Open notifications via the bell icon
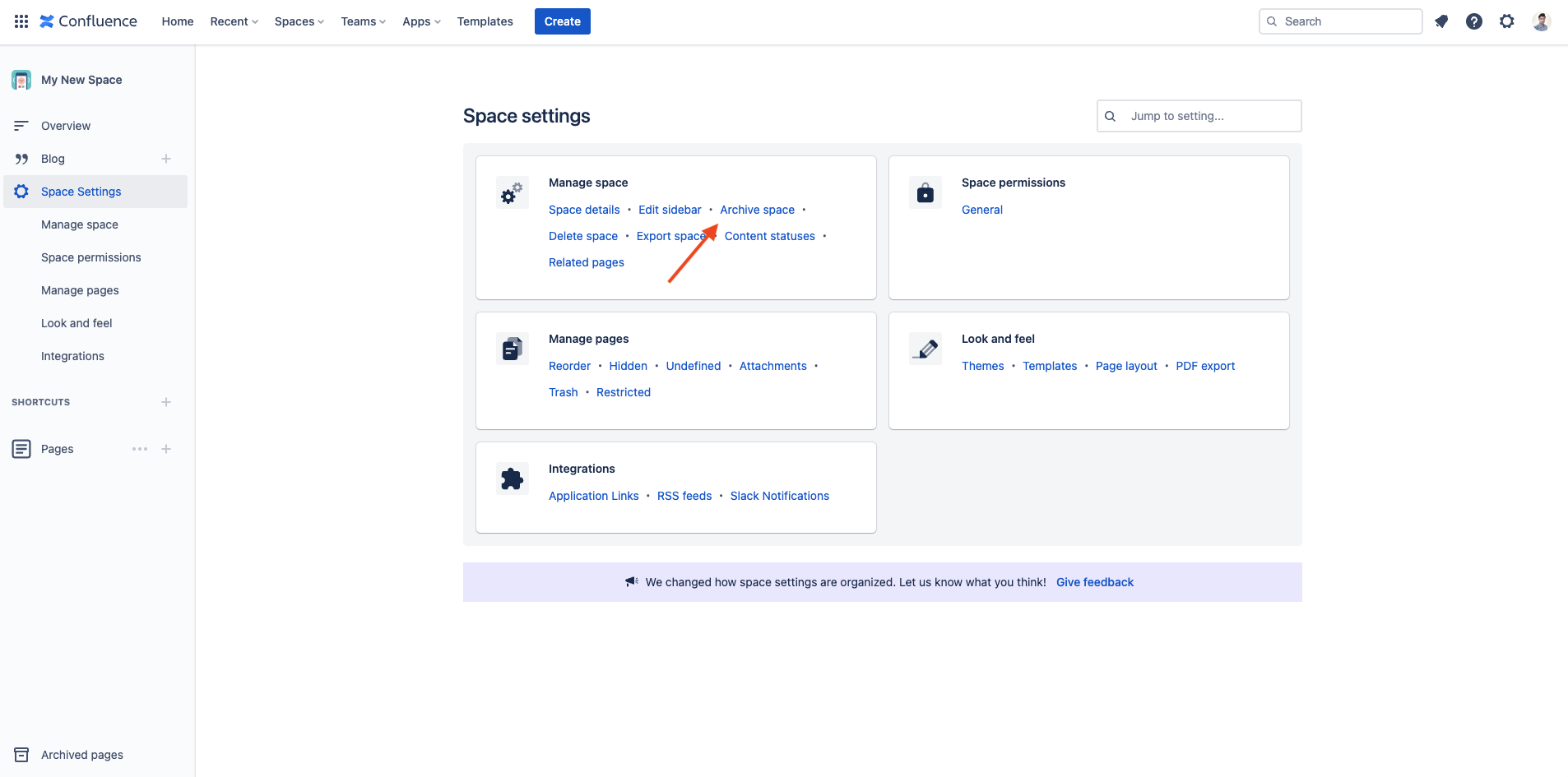 point(1440,21)
